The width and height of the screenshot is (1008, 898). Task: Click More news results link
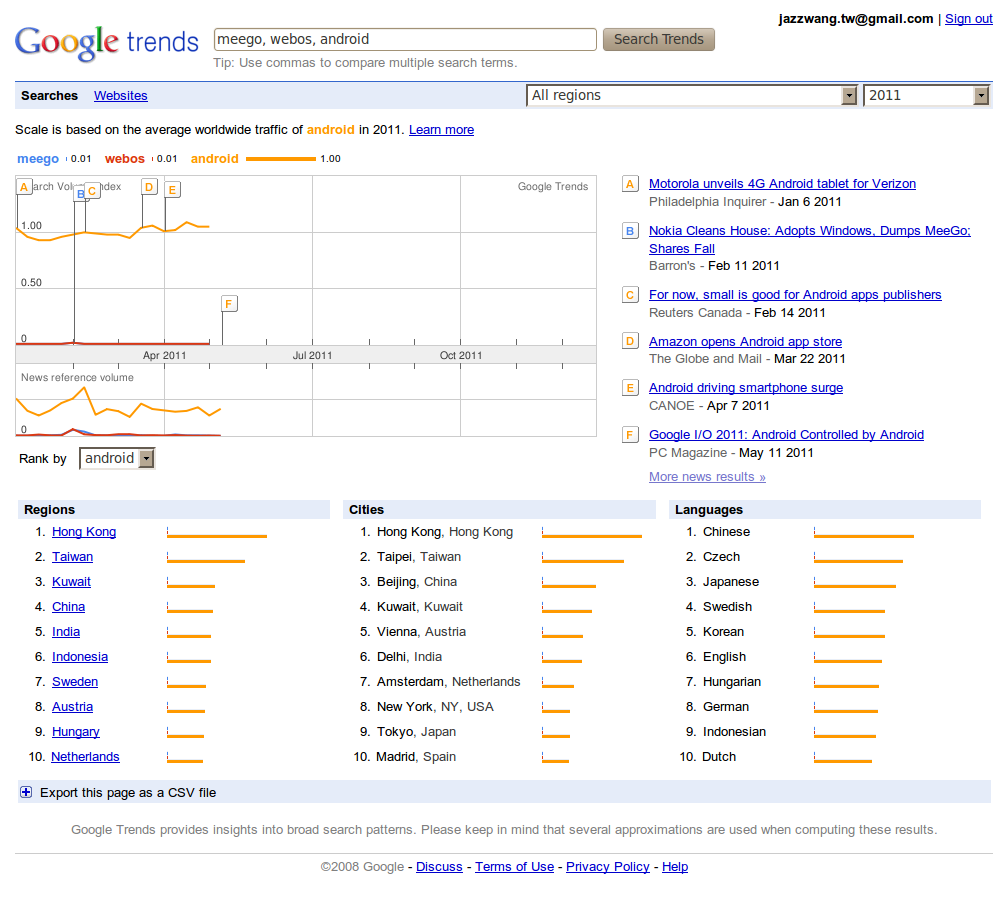[x=707, y=477]
